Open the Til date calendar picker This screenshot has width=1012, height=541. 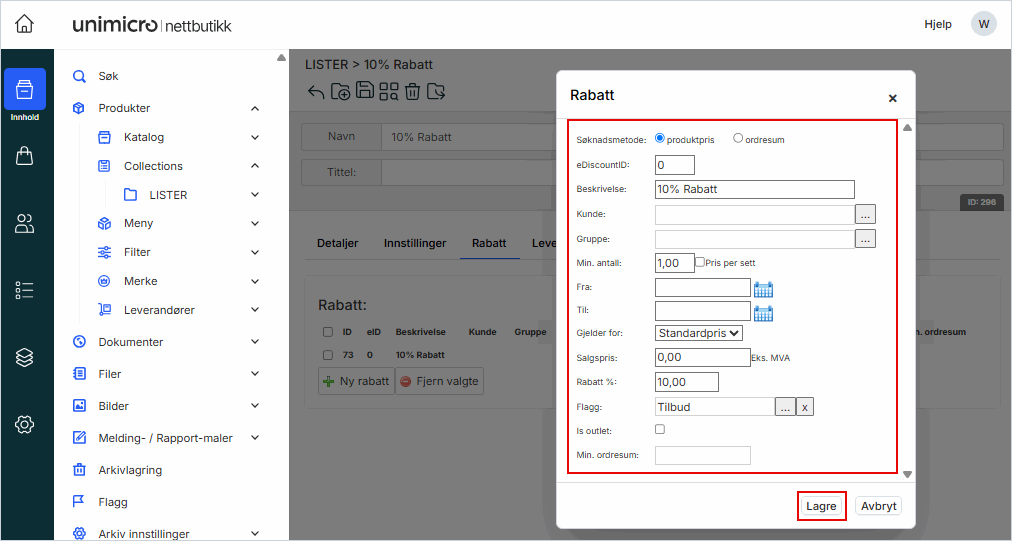click(x=764, y=313)
